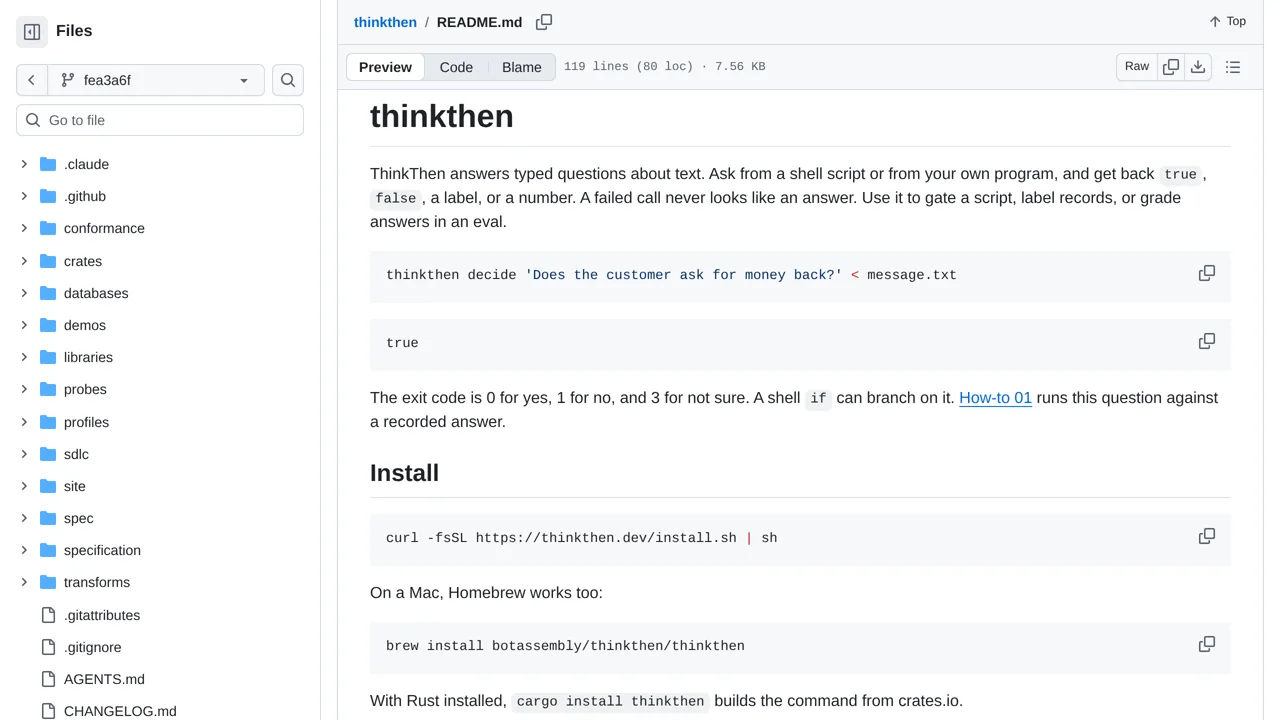This screenshot has height=720, width=1280.
Task: Click the Raw button
Action: pyautogui.click(x=1137, y=67)
